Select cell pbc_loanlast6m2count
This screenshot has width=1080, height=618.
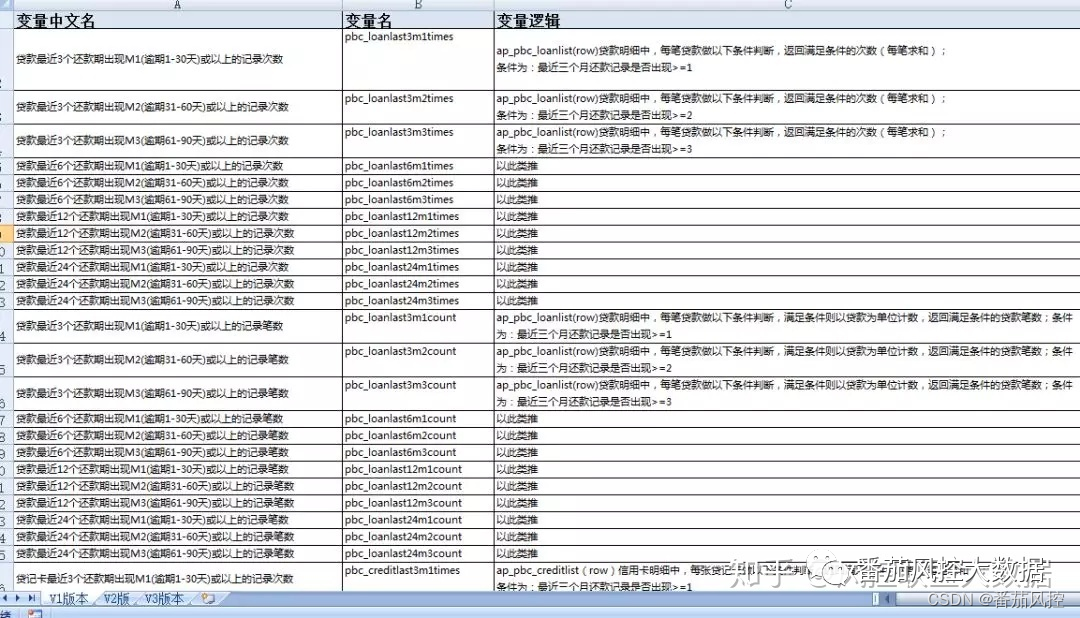click(x=418, y=435)
